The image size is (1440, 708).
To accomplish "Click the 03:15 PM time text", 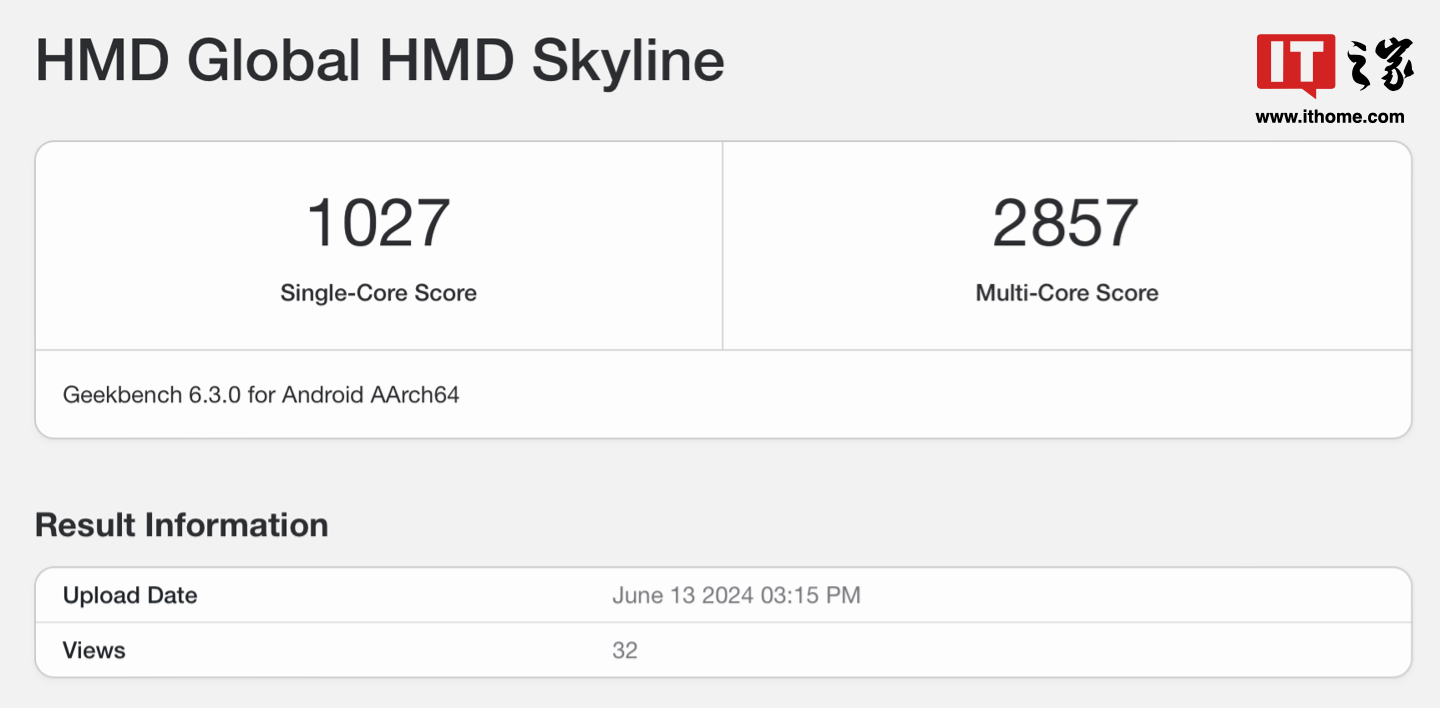I will click(x=810, y=596).
